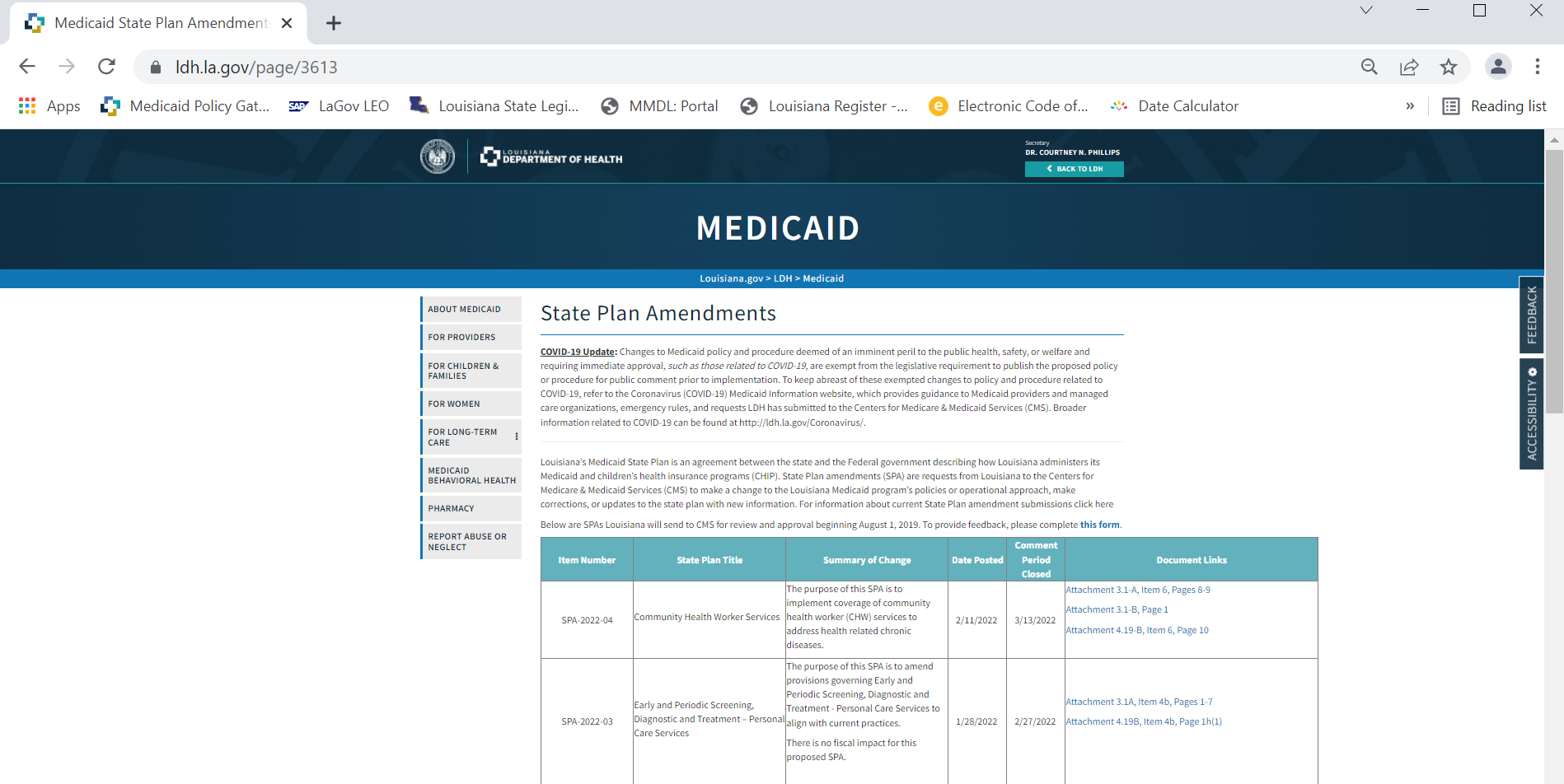Open the zoom magnifier icon
Image resolution: width=1564 pixels, height=784 pixels.
1370,67
